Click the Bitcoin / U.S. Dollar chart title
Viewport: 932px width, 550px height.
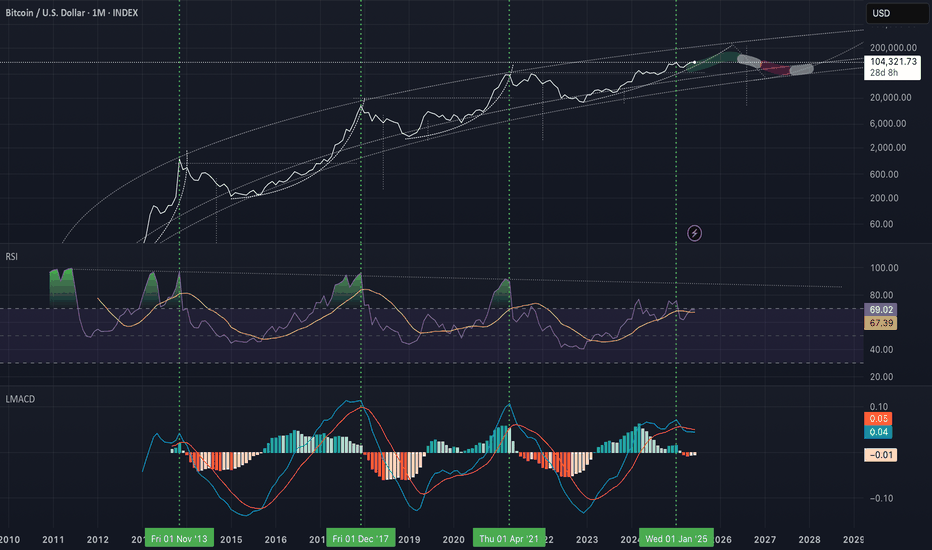click(72, 12)
